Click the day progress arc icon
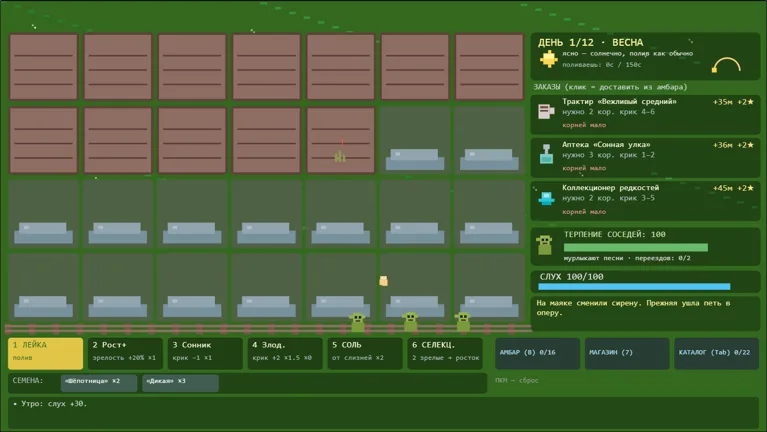This screenshot has height=432, width=767. 726,65
